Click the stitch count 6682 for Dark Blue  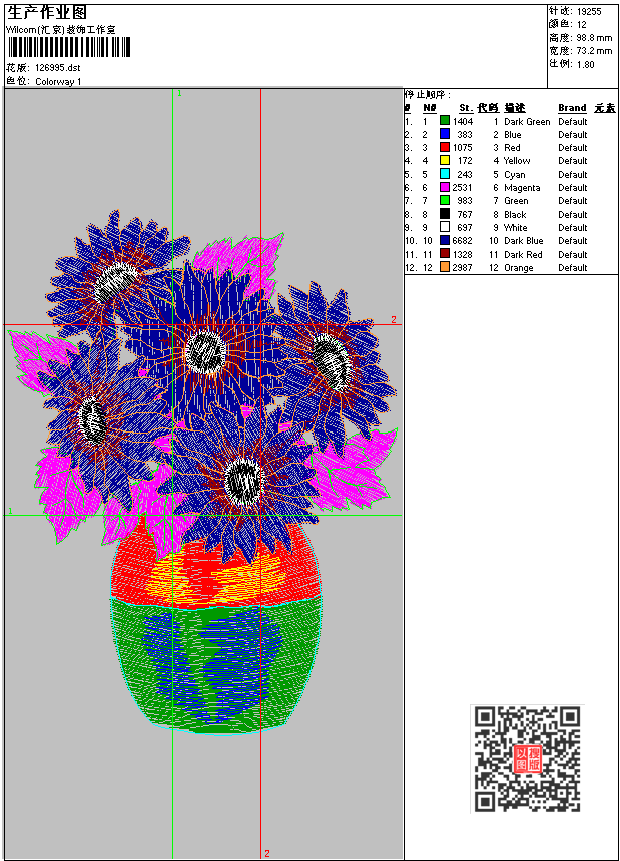click(462, 241)
